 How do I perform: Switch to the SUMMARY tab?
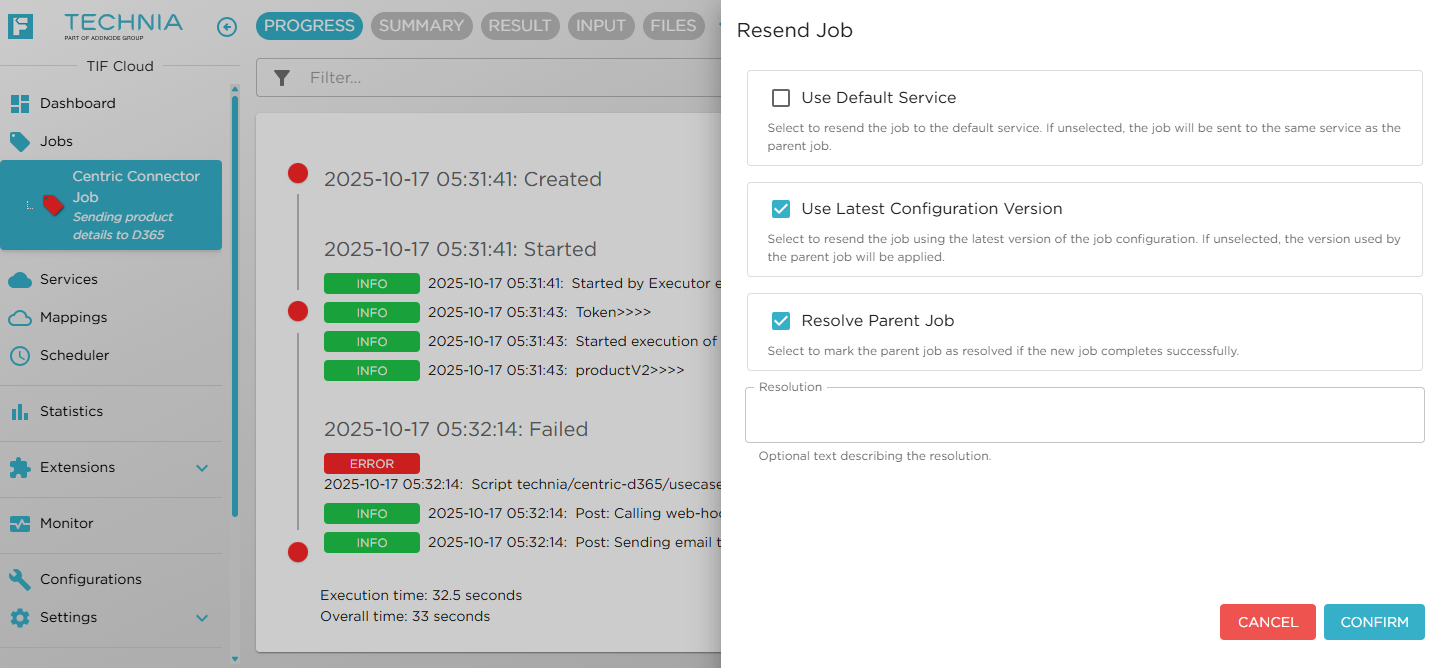click(x=421, y=26)
